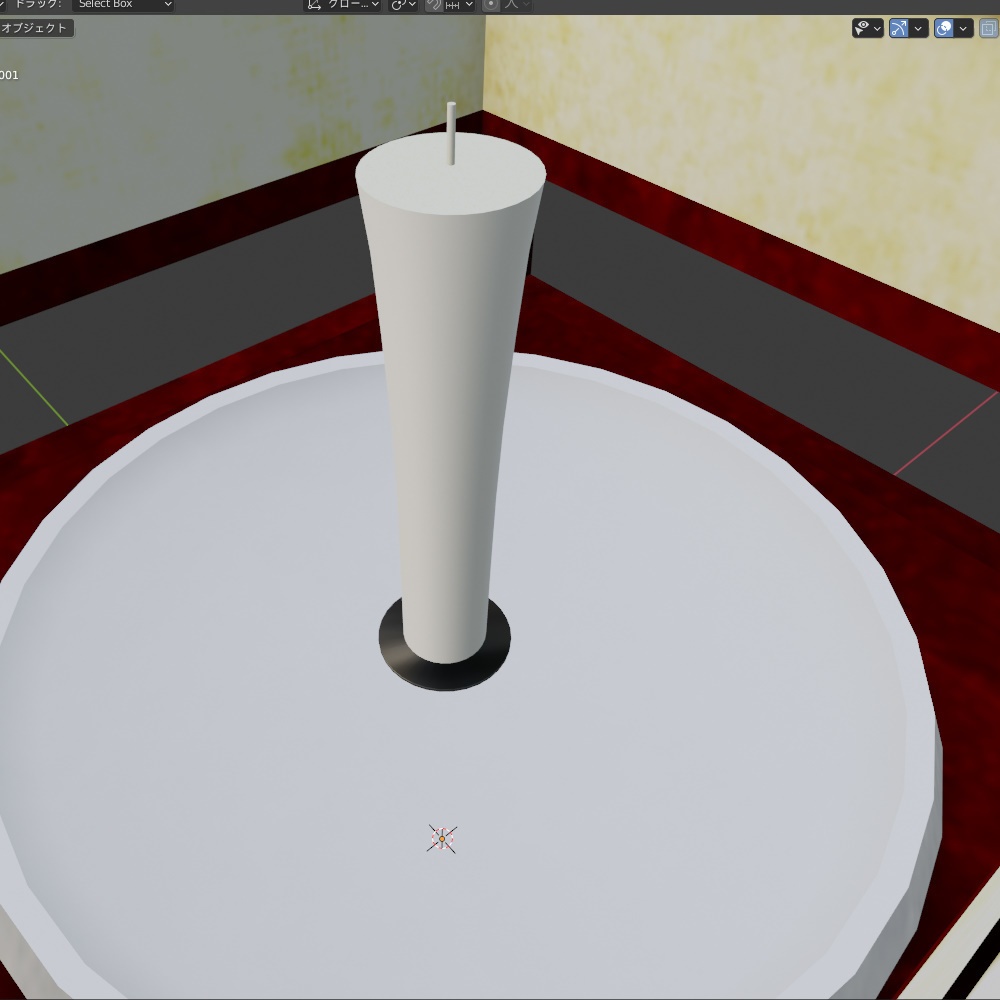Click the オブジェクト mode button
1000x1000 pixels.
pyautogui.click(x=37, y=28)
